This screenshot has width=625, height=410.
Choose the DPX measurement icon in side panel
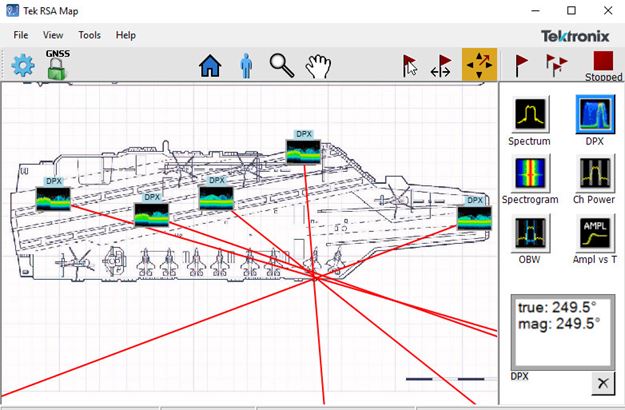point(595,114)
